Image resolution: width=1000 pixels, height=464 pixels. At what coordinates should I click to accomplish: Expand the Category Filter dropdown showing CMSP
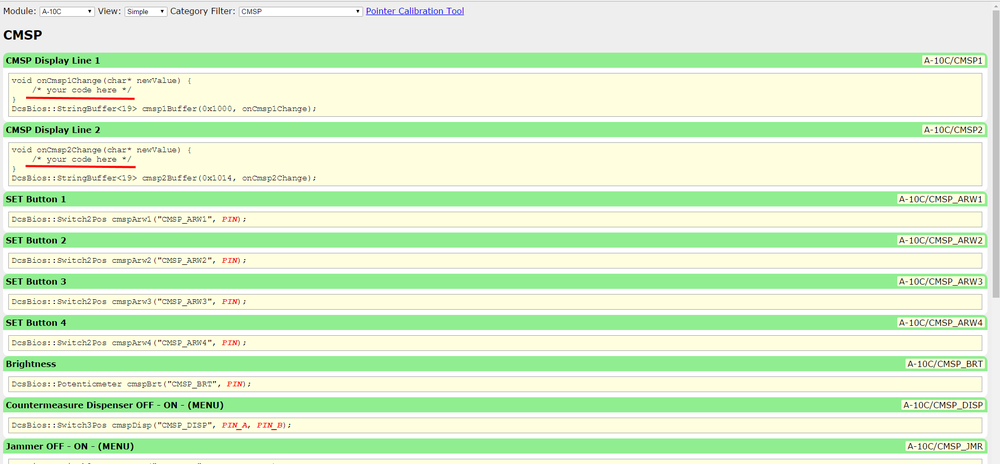pos(301,11)
